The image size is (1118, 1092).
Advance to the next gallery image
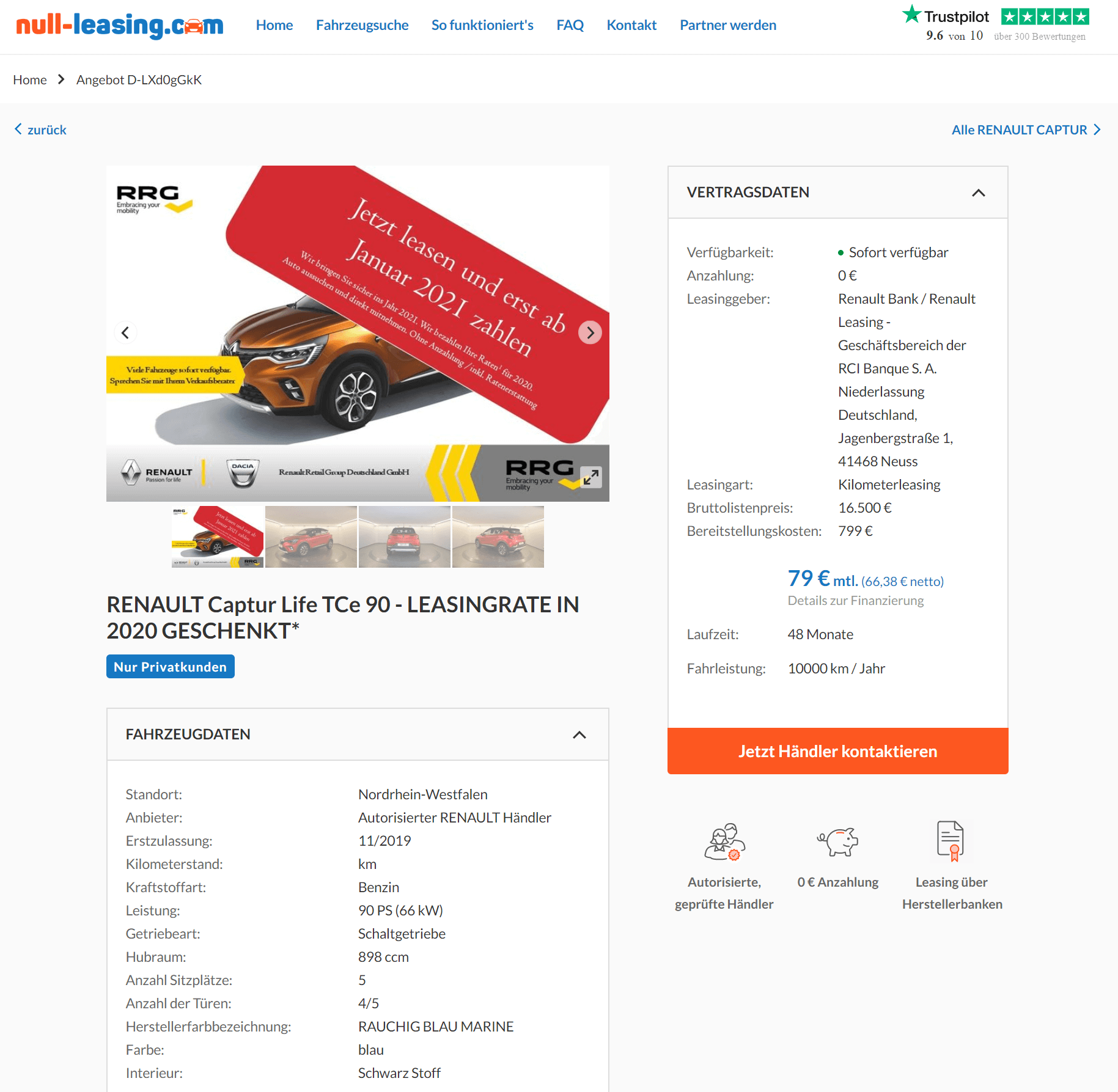click(x=590, y=332)
